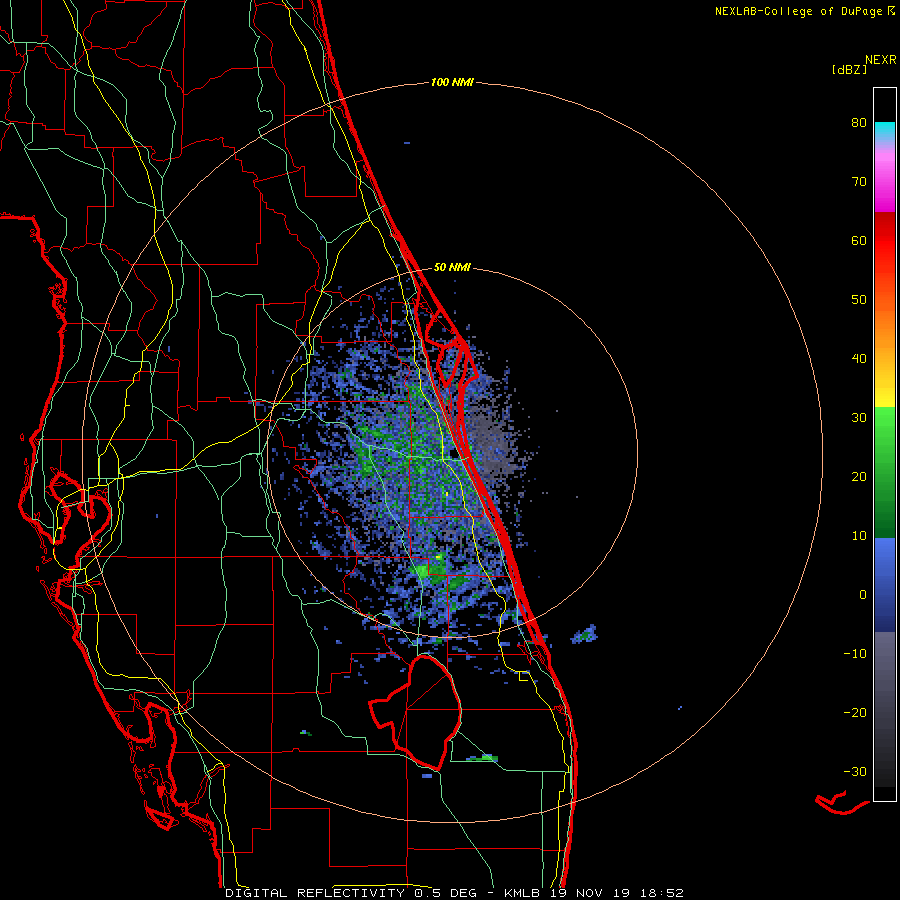Click the cyan segment atop the color bar
Image resolution: width=900 pixels, height=900 pixels.
pyautogui.click(x=885, y=132)
